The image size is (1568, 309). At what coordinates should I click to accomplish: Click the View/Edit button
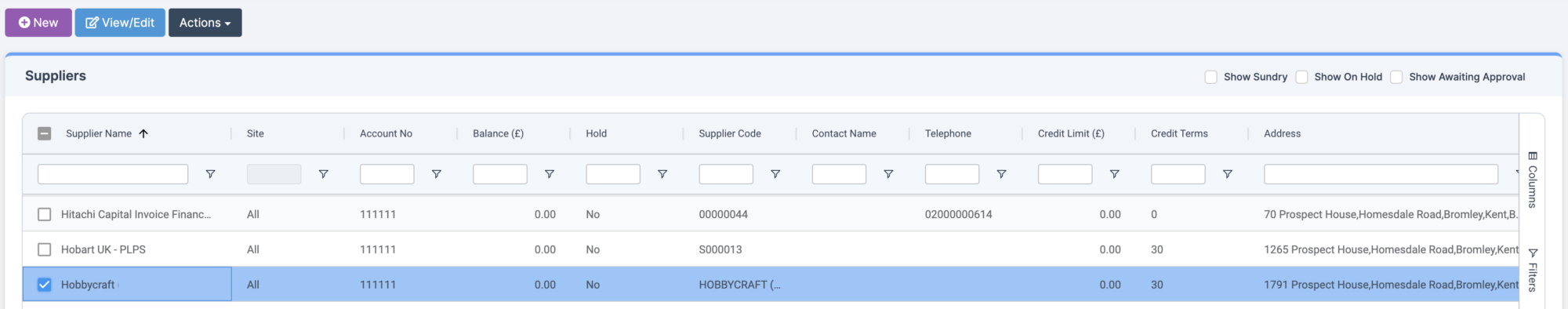(x=120, y=23)
